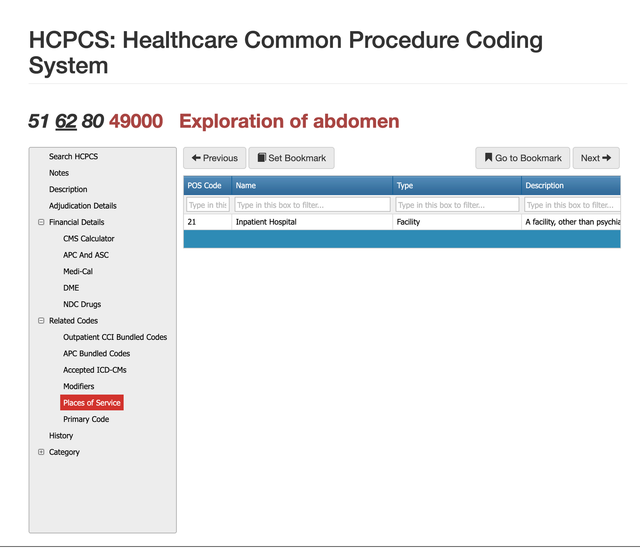640x549 pixels.
Task: Open Search HCPCS in sidebar
Action: coord(73,156)
